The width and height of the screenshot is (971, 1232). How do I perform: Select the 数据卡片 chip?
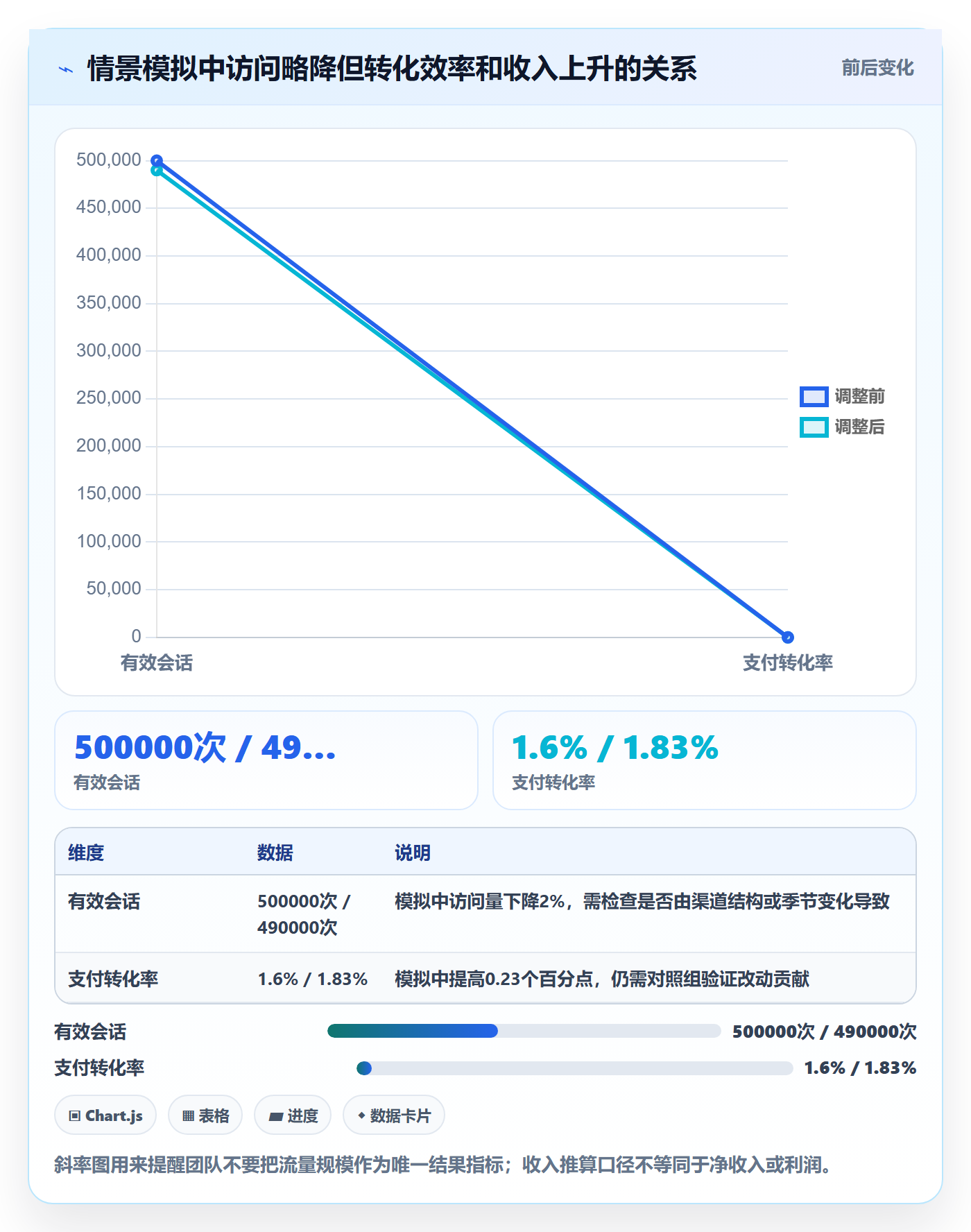point(394,1115)
